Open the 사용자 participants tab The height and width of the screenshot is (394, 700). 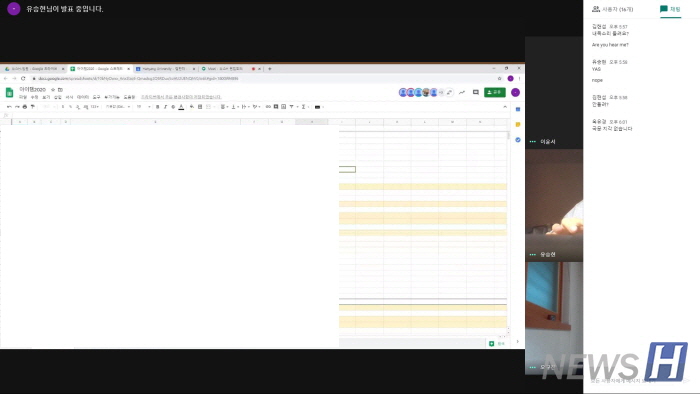(612, 9)
